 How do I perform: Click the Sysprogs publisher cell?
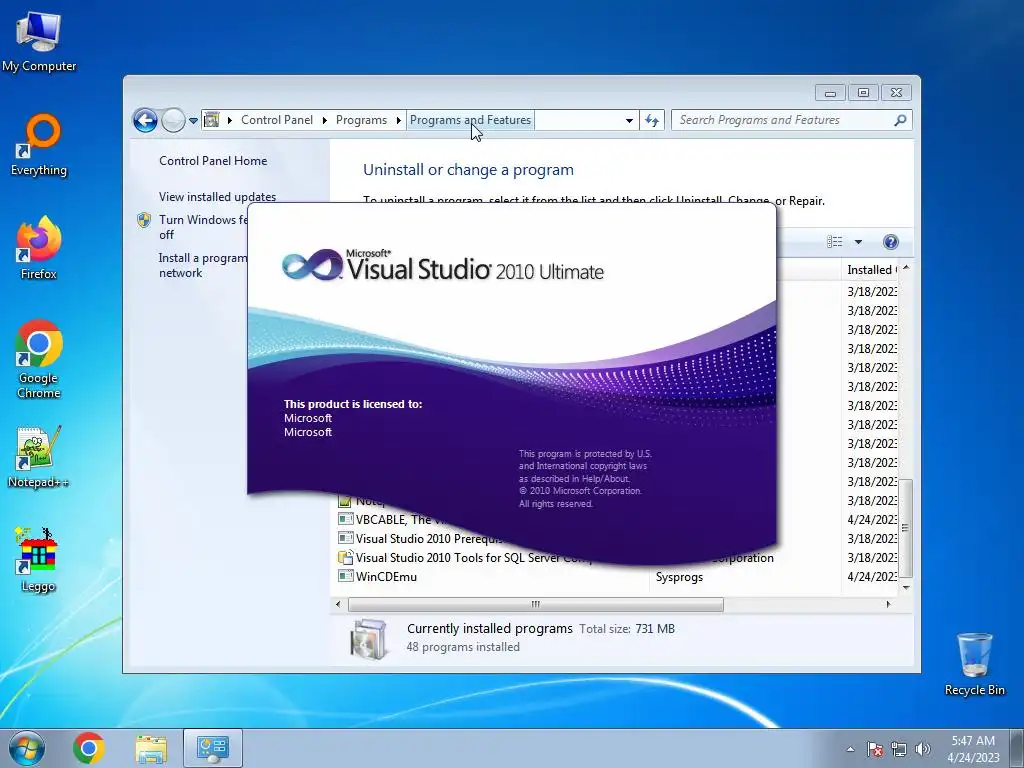(x=679, y=577)
